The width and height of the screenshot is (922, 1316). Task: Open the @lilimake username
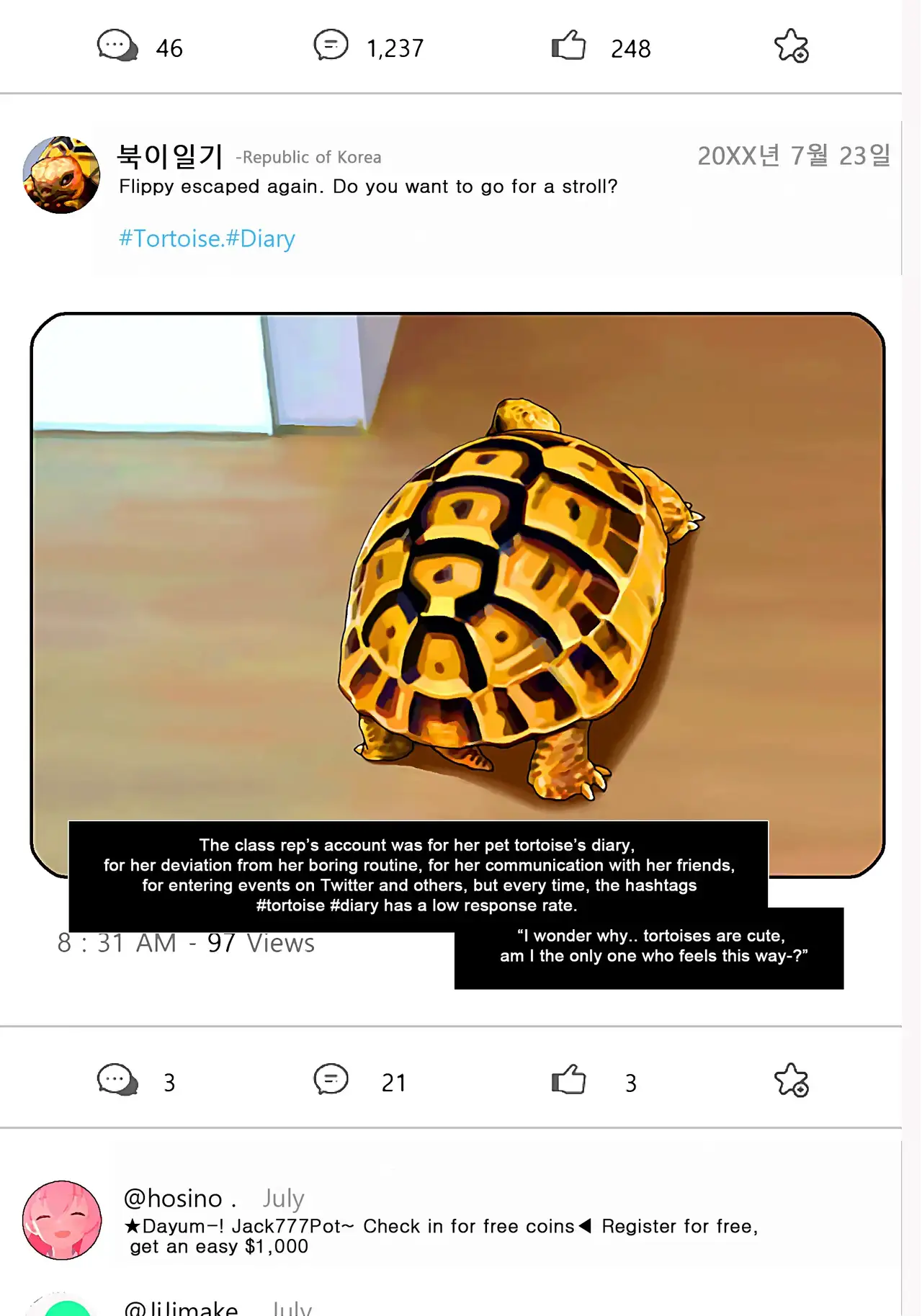(x=181, y=1307)
